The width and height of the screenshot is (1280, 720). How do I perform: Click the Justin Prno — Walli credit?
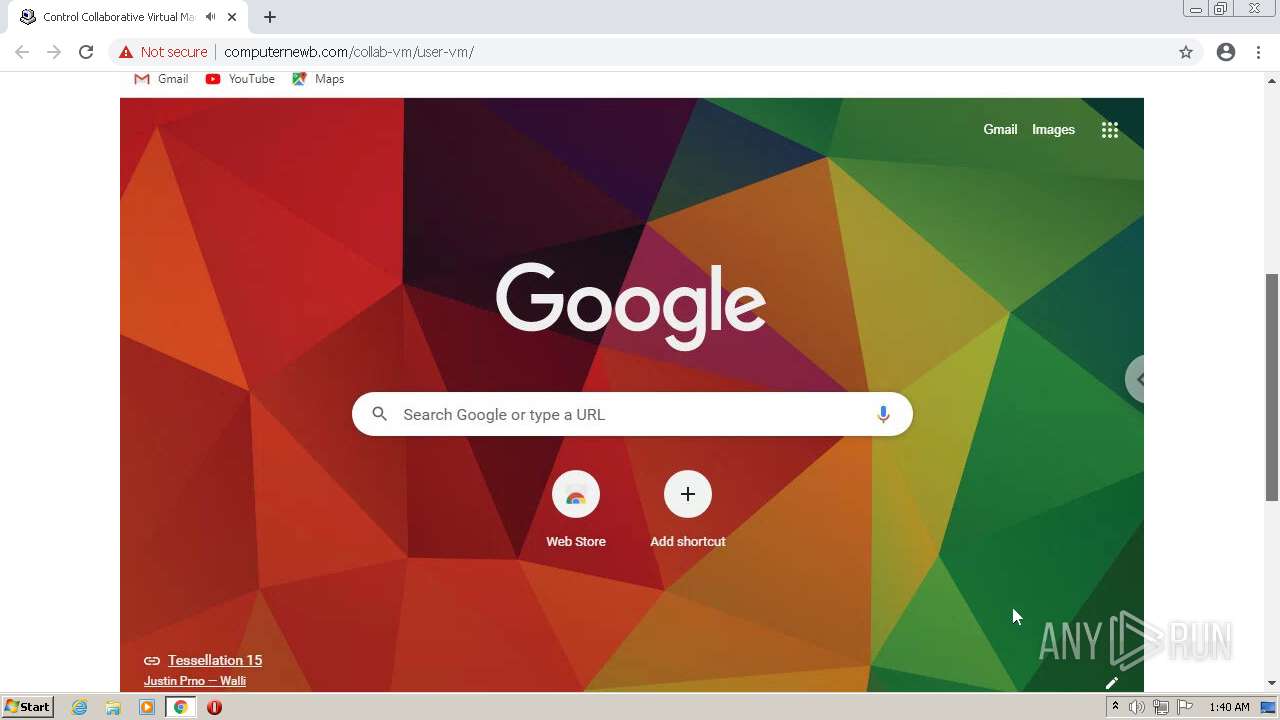tap(195, 681)
